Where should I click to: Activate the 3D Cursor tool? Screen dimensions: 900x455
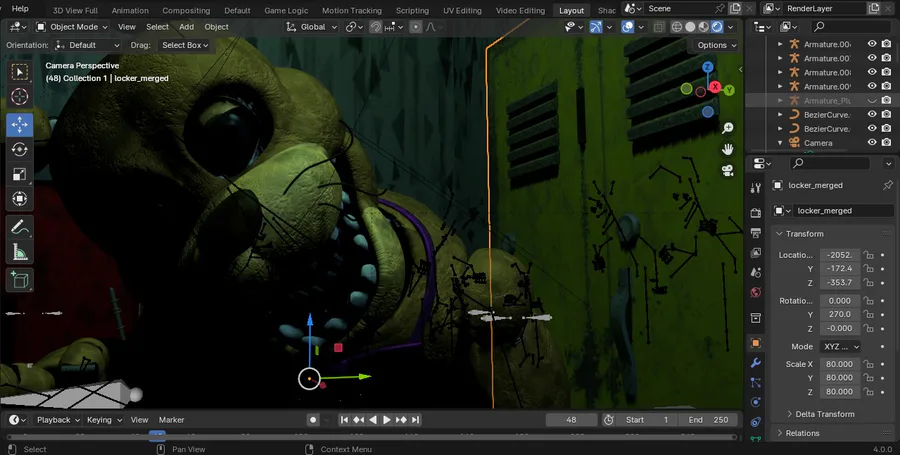[20, 96]
